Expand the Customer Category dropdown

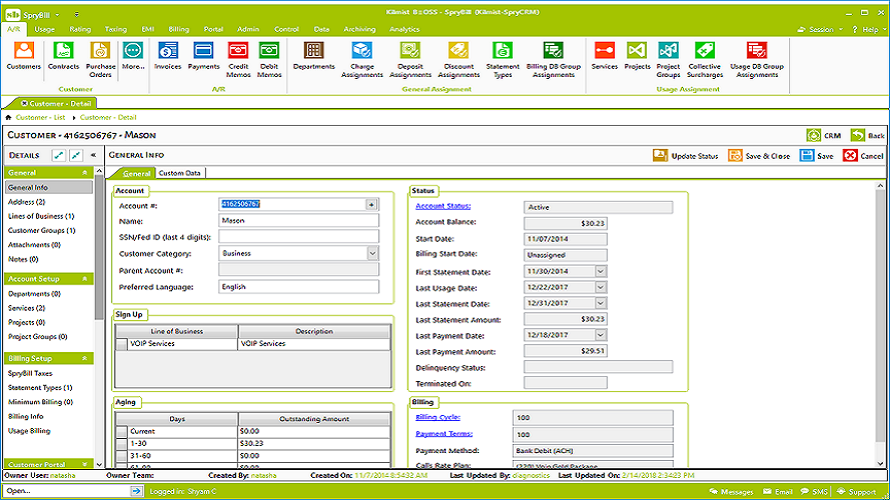point(372,253)
